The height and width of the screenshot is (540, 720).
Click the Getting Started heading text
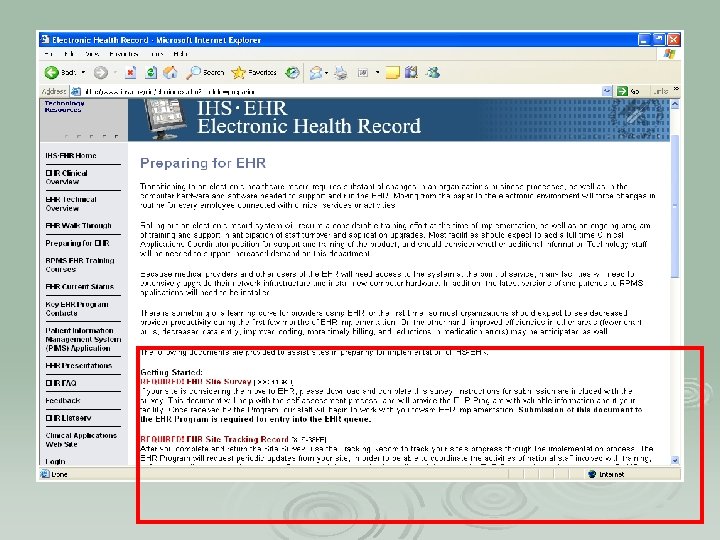pos(171,372)
